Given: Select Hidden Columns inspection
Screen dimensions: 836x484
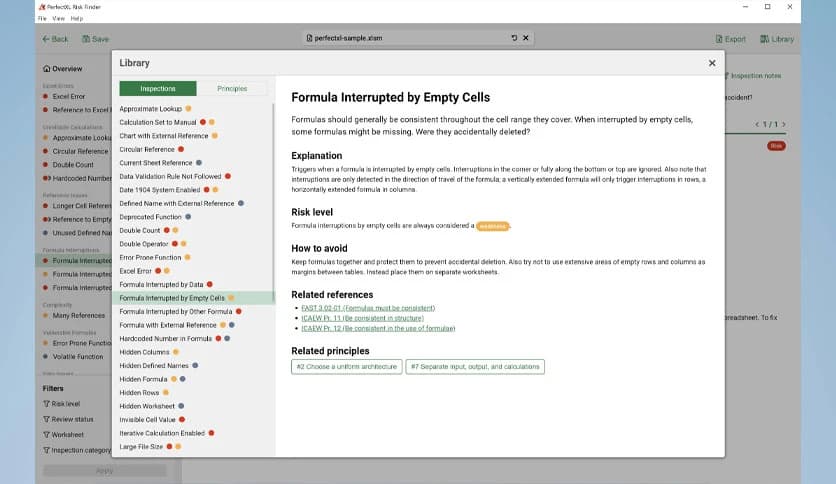Looking at the screenshot, I should point(149,352).
